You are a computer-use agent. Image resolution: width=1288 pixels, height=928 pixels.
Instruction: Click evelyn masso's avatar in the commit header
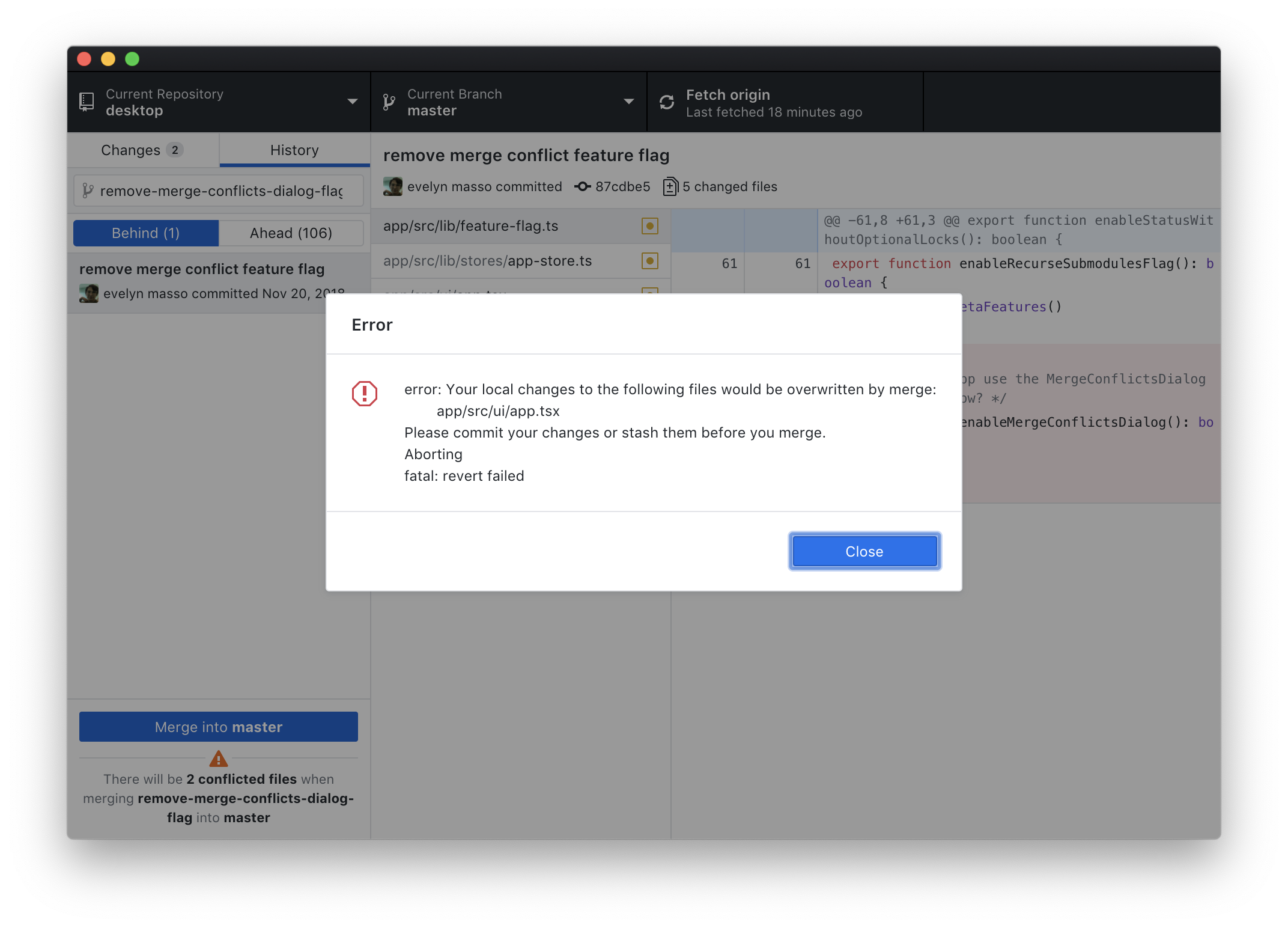tap(392, 186)
